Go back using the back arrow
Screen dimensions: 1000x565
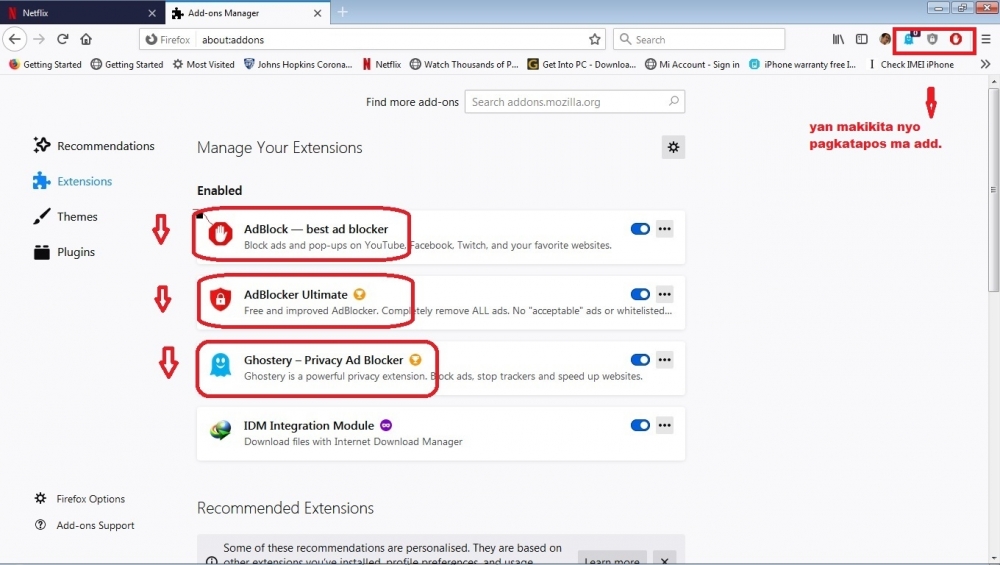point(15,39)
